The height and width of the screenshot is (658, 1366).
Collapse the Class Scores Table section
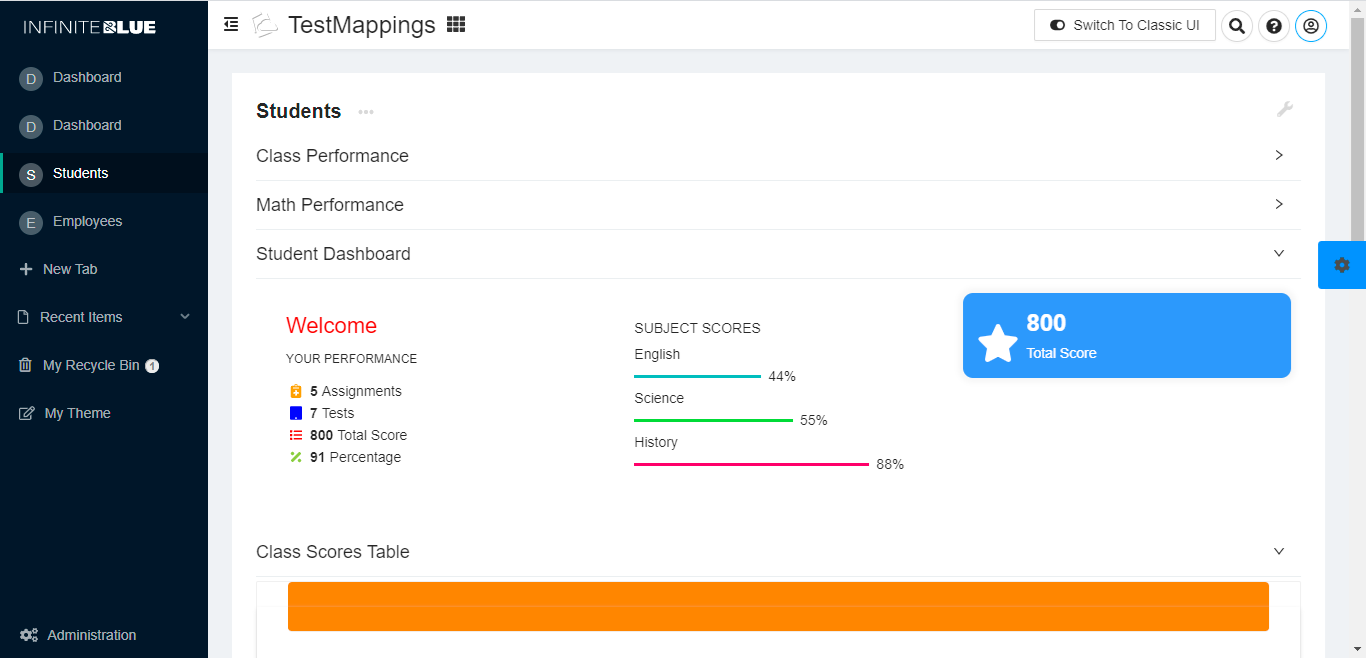[778, 552]
